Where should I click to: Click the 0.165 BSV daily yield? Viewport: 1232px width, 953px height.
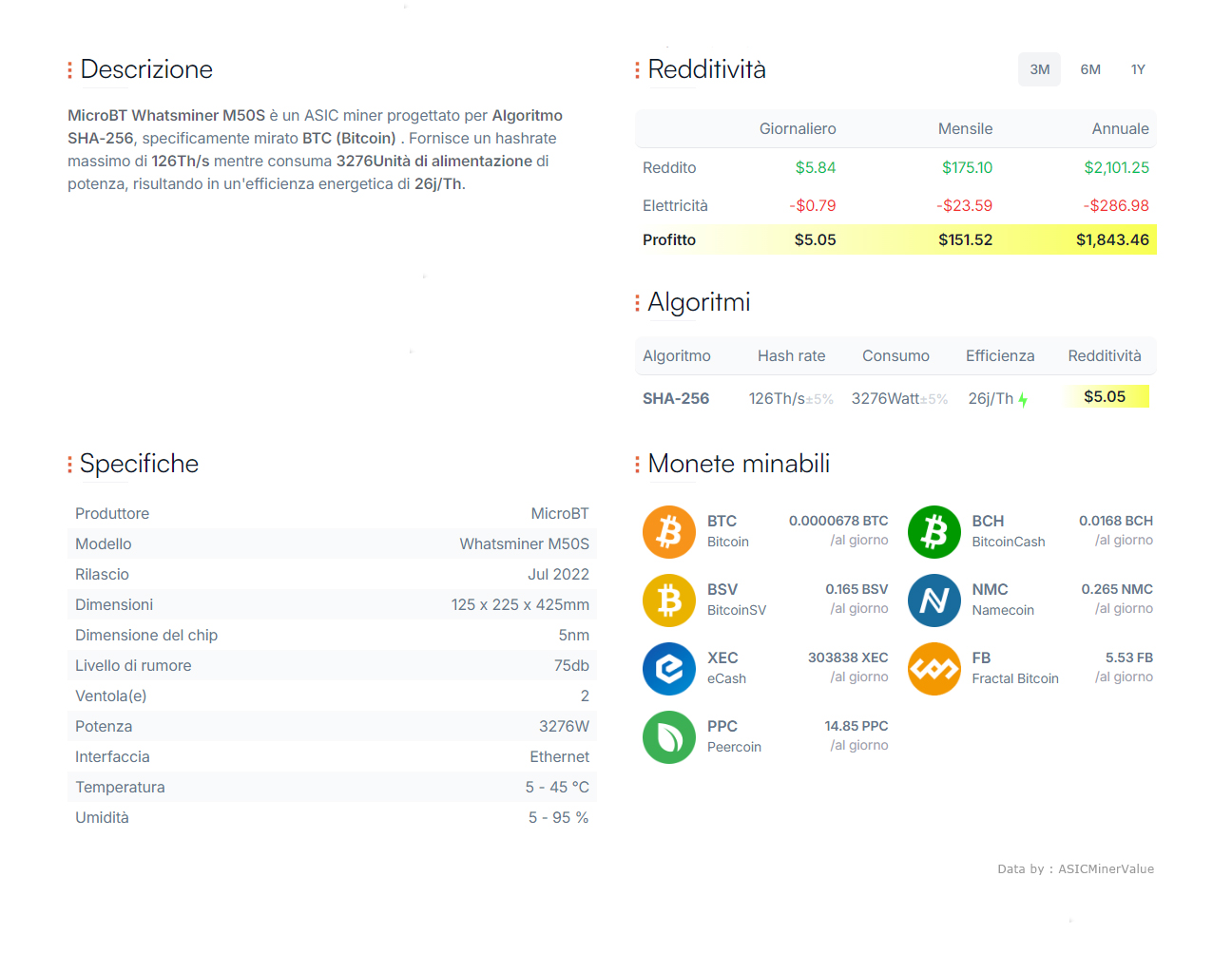(857, 589)
